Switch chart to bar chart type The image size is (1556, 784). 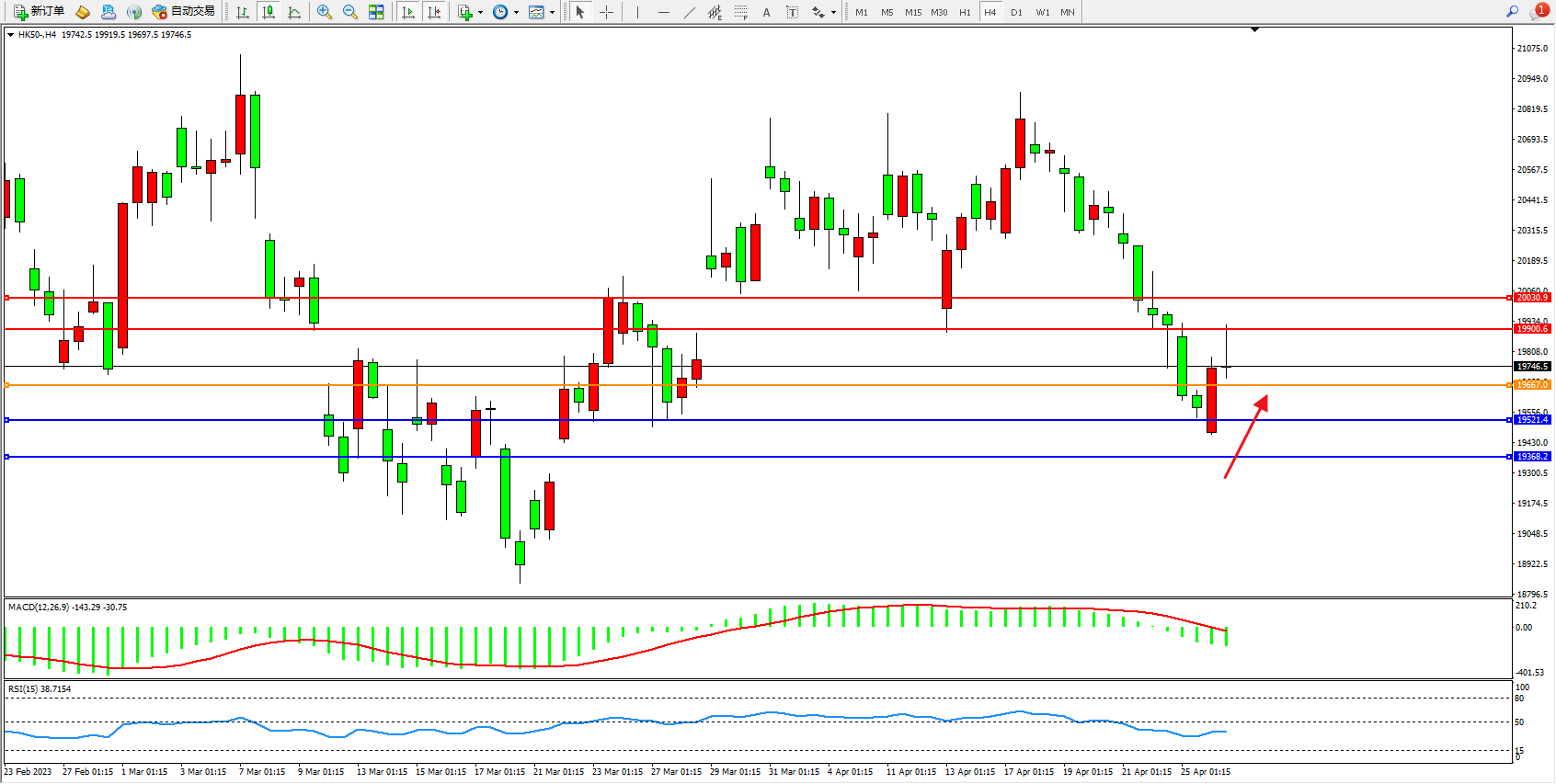pos(243,12)
